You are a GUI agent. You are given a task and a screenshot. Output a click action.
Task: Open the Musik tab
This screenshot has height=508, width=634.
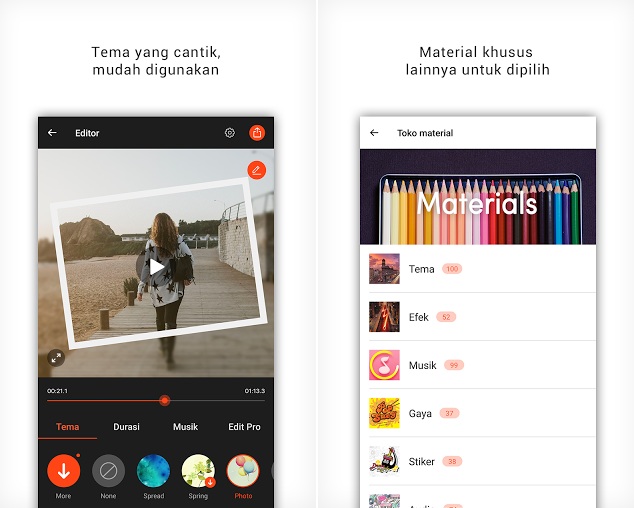tap(186, 427)
